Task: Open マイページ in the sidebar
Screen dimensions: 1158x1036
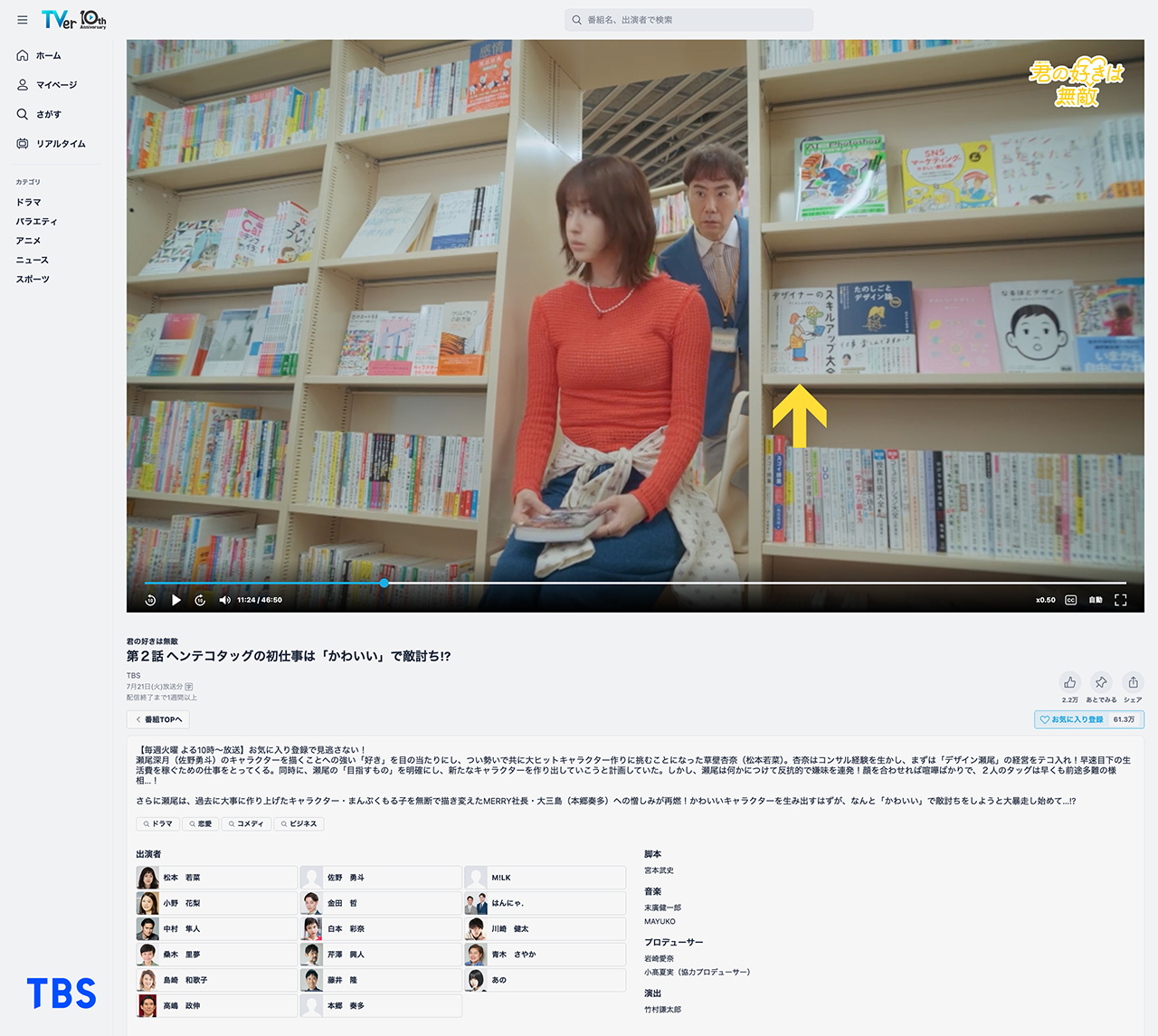Action: [47, 85]
